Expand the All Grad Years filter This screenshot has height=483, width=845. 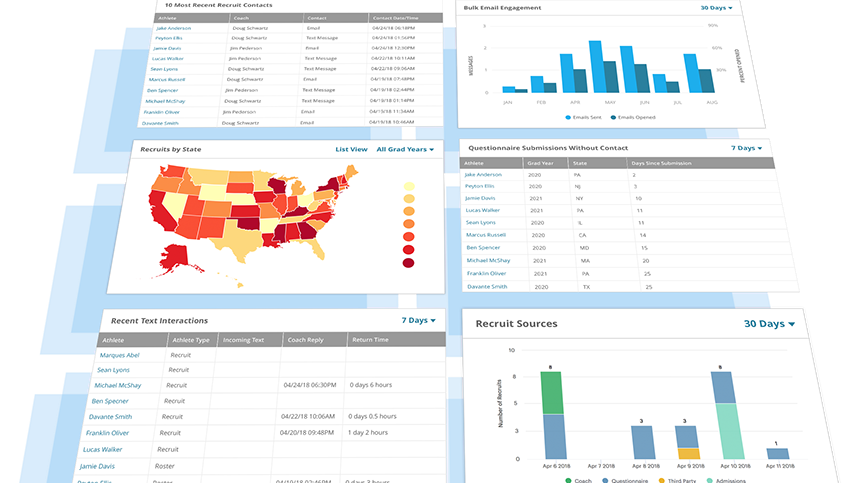(x=406, y=149)
